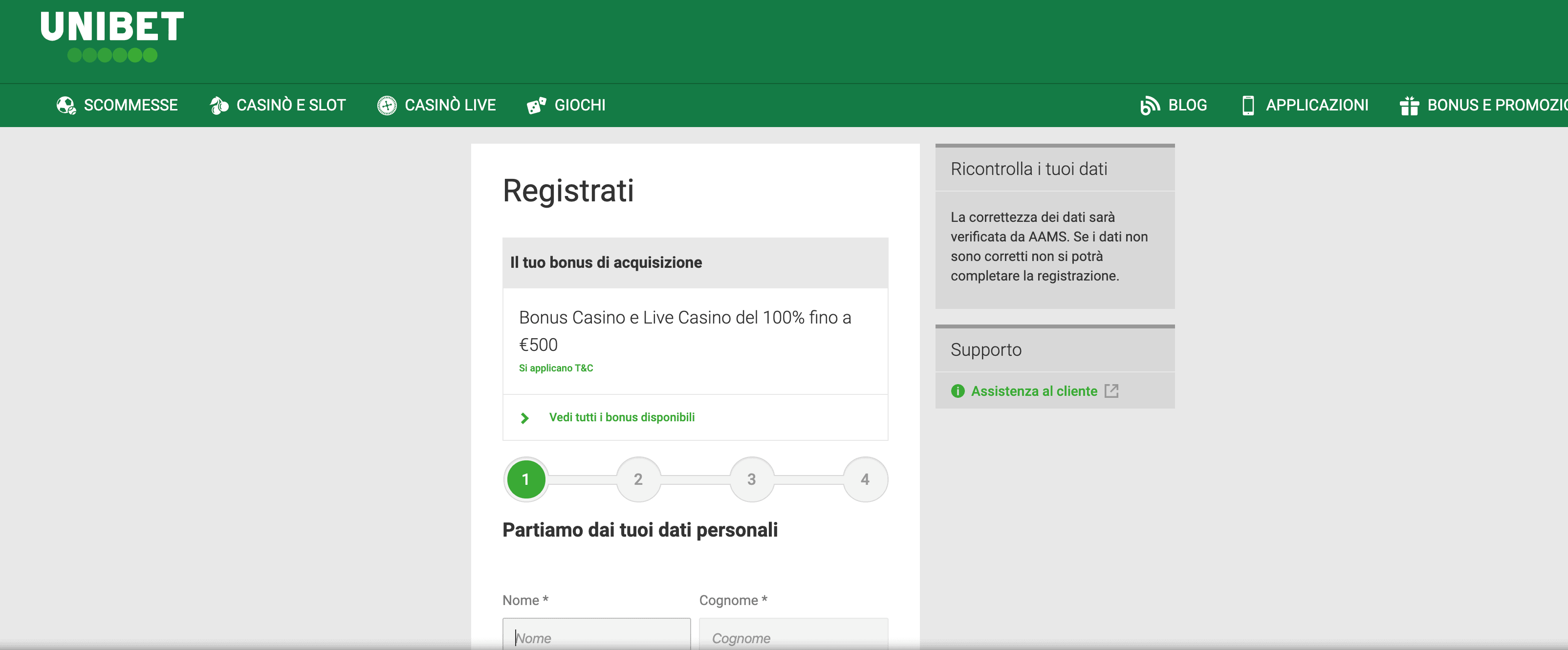Select registration step 1 circle
Viewport: 1568px width, 650px height.
pyautogui.click(x=526, y=479)
